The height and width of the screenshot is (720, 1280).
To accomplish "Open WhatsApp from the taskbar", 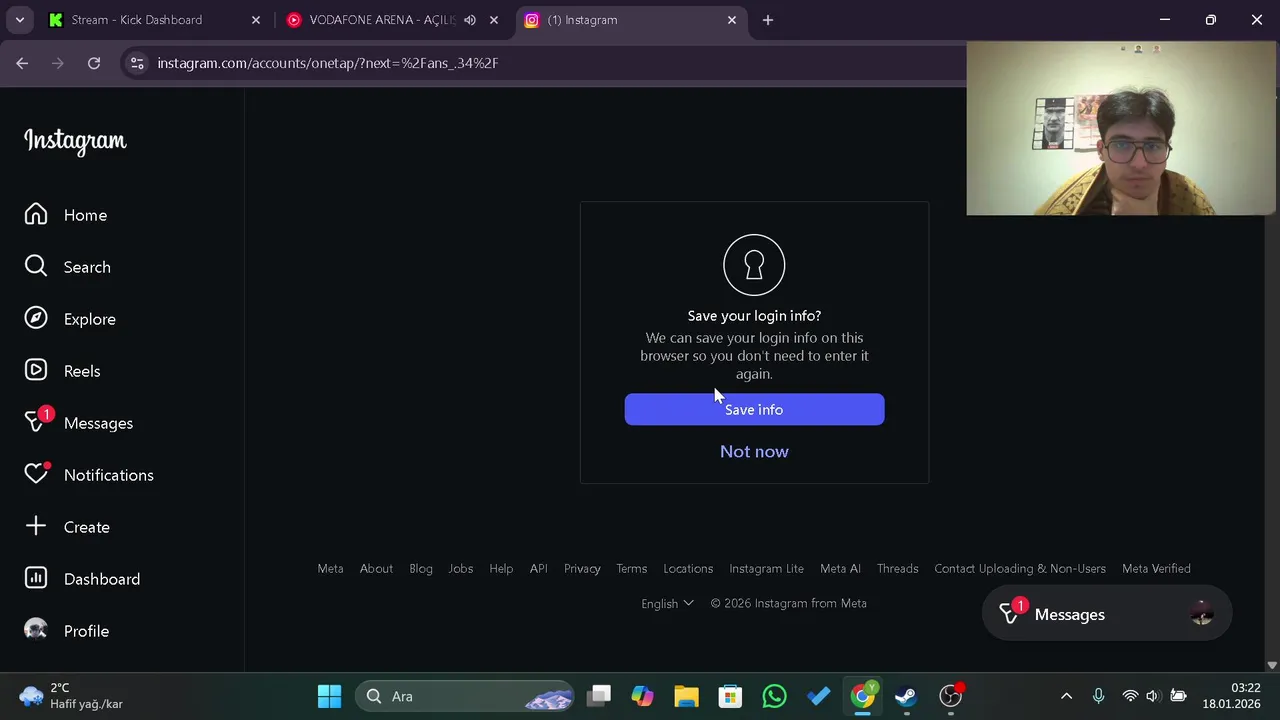I will [x=774, y=696].
